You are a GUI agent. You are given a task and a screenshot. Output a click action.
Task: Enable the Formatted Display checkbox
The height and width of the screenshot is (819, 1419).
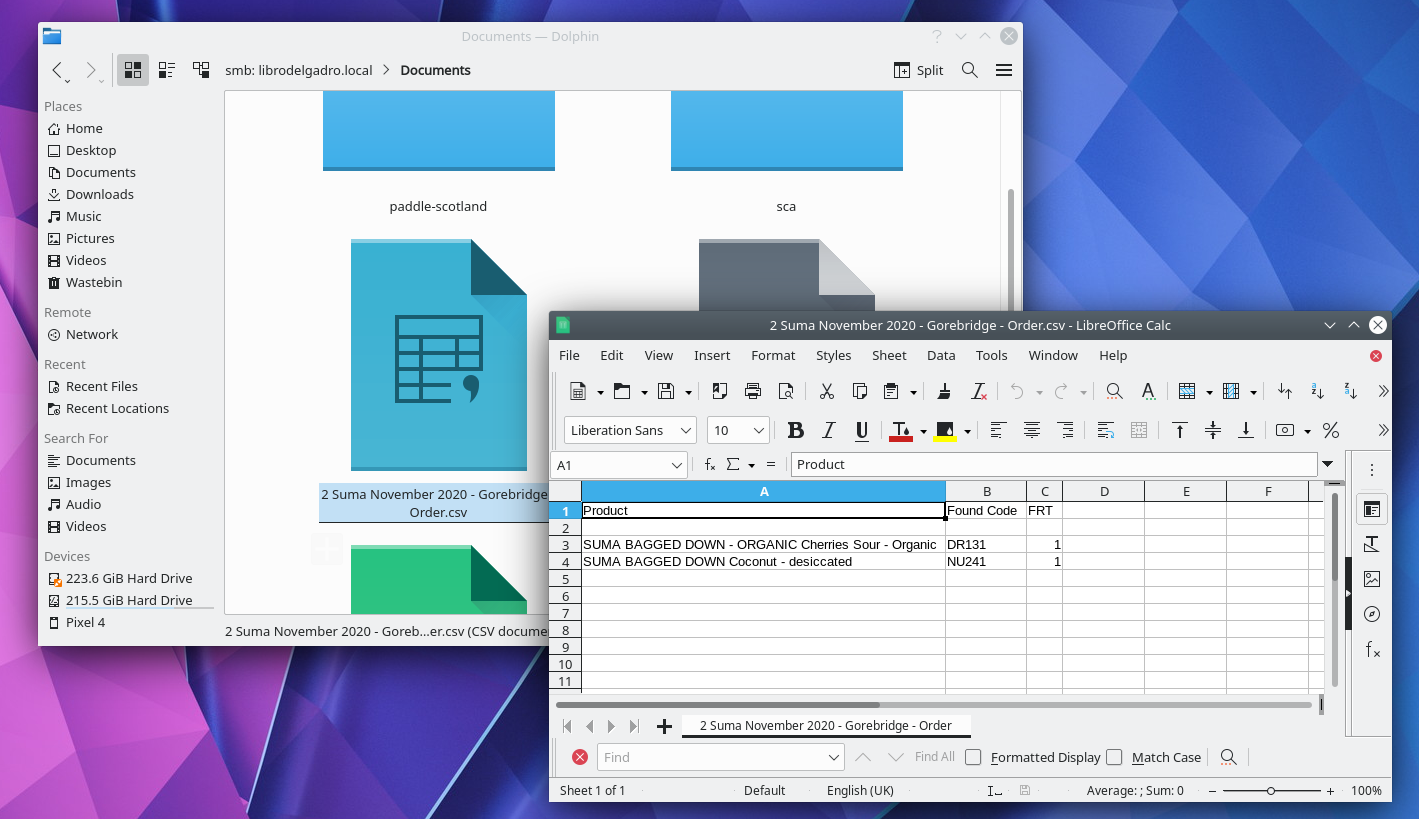coord(973,757)
